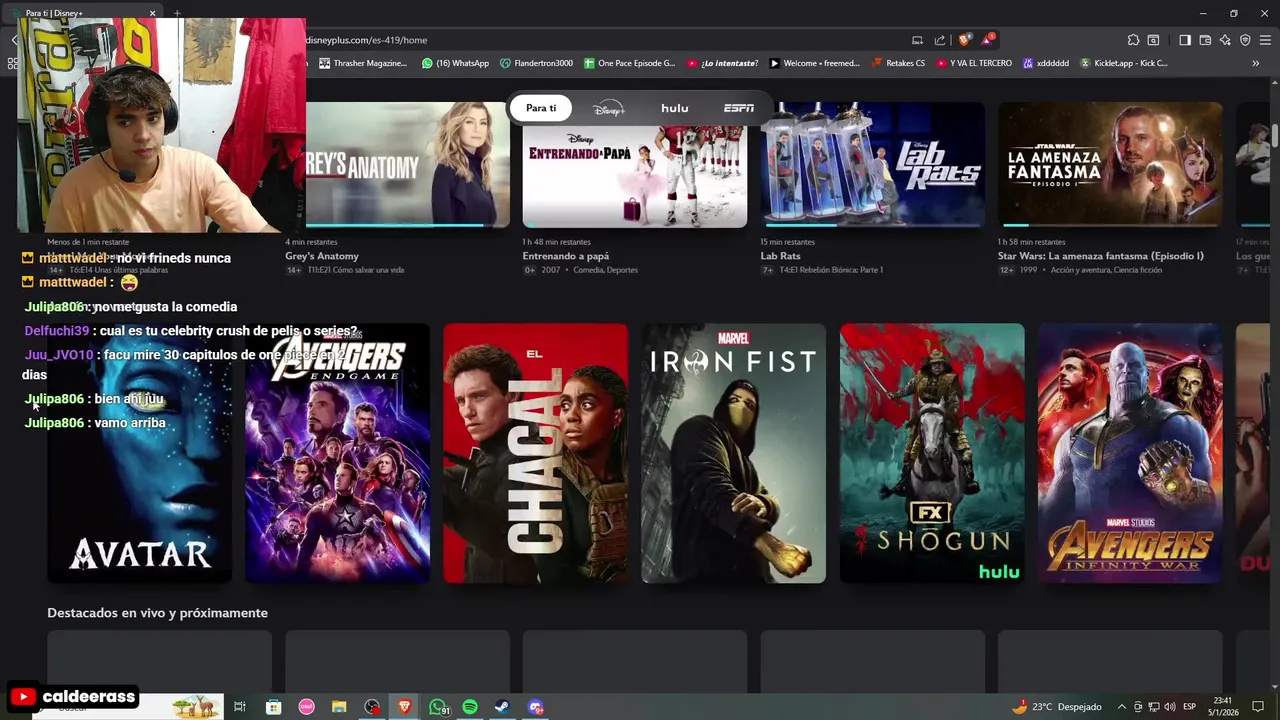The width and height of the screenshot is (1280, 720).
Task: Open the OBS Studio taskbar icon
Action: click(372, 707)
